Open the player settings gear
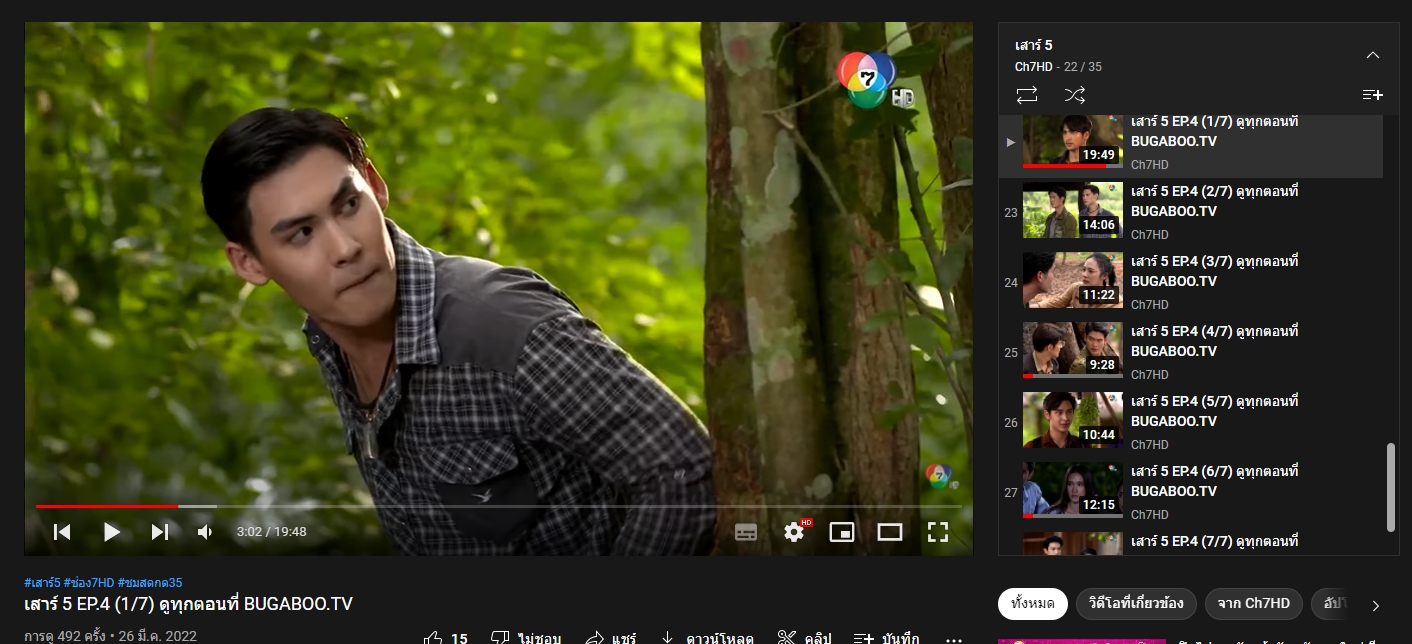Image resolution: width=1412 pixels, height=644 pixels. click(x=795, y=532)
